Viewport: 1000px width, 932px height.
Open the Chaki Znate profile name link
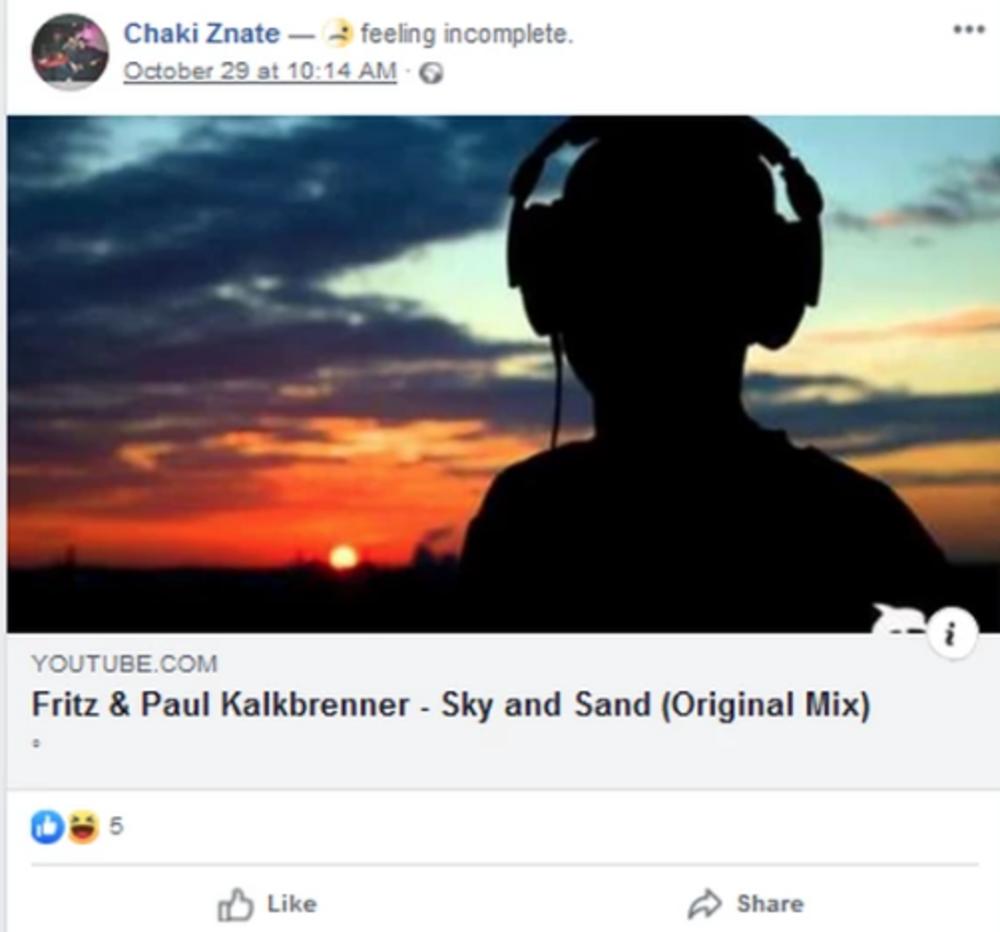202,33
